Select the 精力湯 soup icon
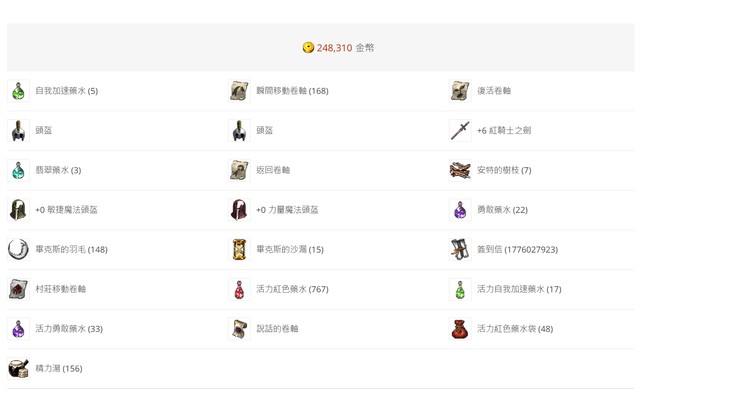Viewport: 750px width, 400px height. [x=18, y=368]
